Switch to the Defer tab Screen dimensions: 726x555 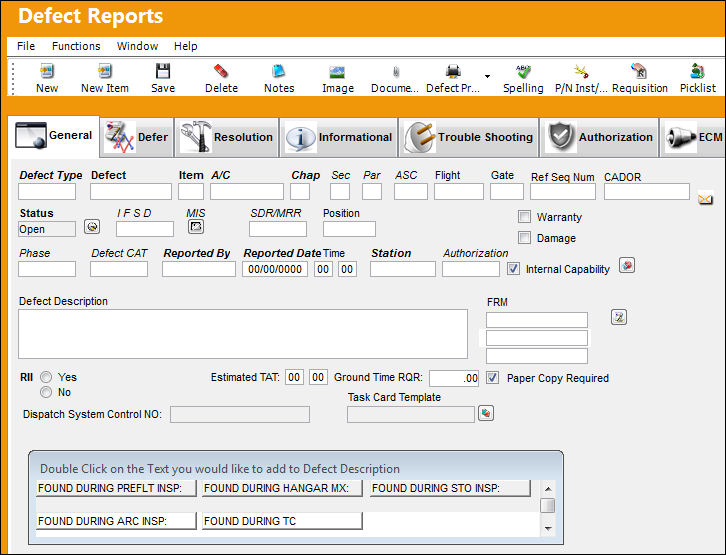137,137
